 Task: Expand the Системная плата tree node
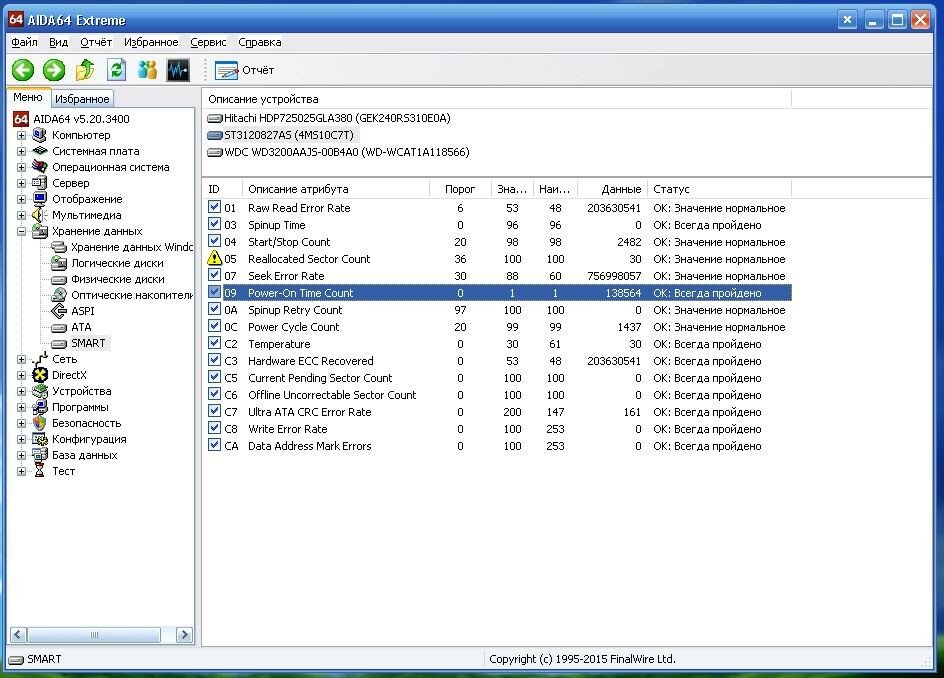pyautogui.click(x=22, y=151)
